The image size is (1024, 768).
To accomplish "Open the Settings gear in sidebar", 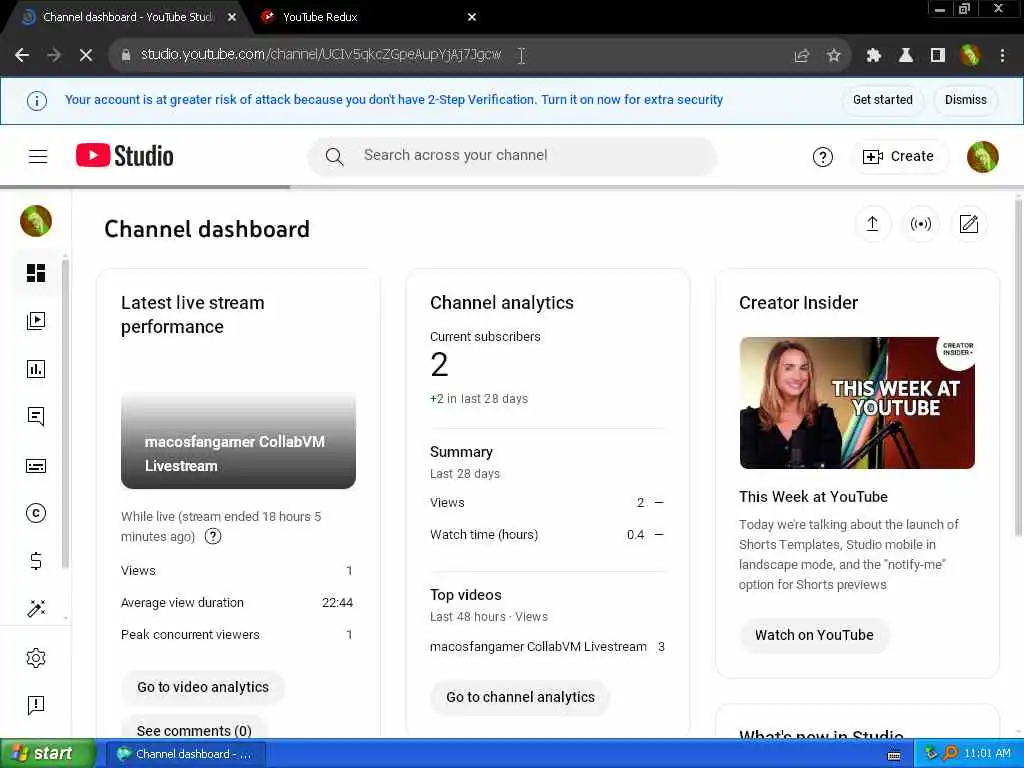I will coord(36,658).
